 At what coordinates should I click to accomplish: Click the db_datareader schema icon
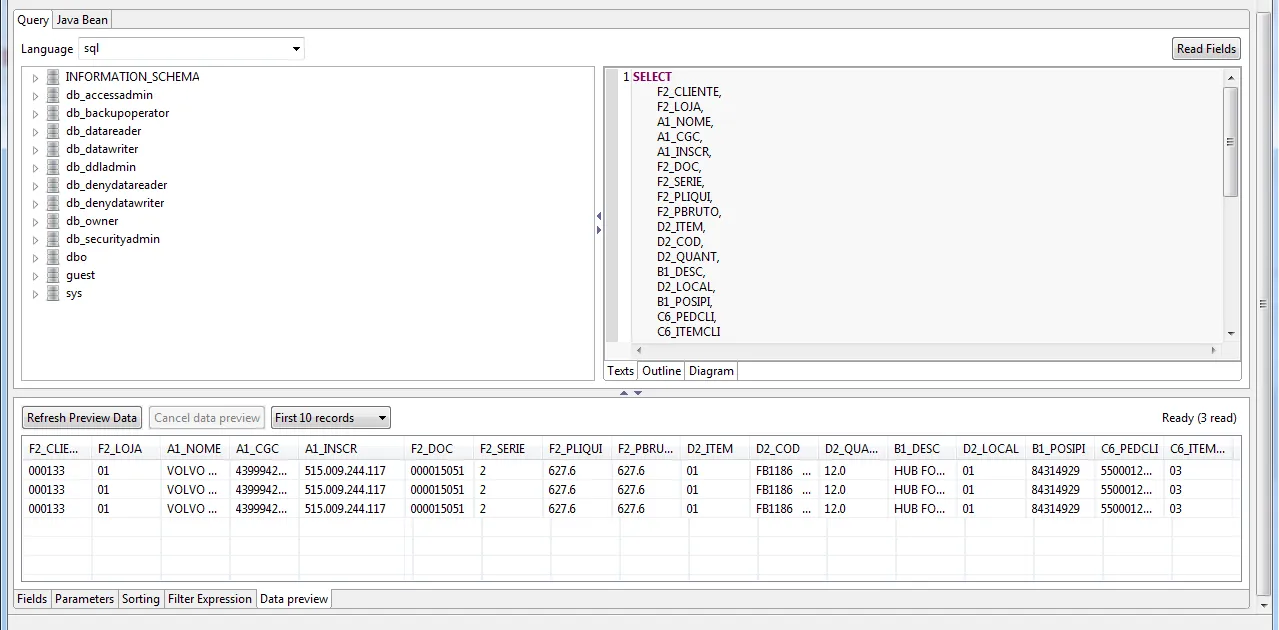coord(53,131)
